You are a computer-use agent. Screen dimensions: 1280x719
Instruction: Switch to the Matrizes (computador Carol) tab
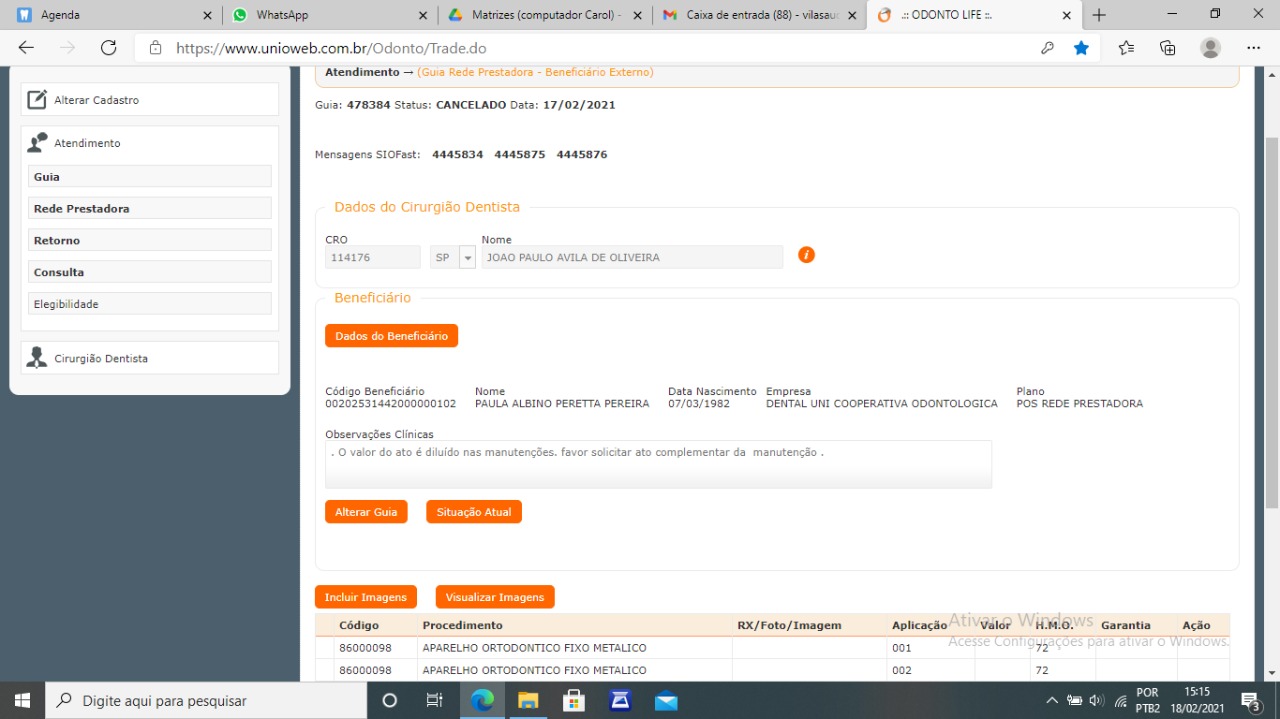coord(545,15)
